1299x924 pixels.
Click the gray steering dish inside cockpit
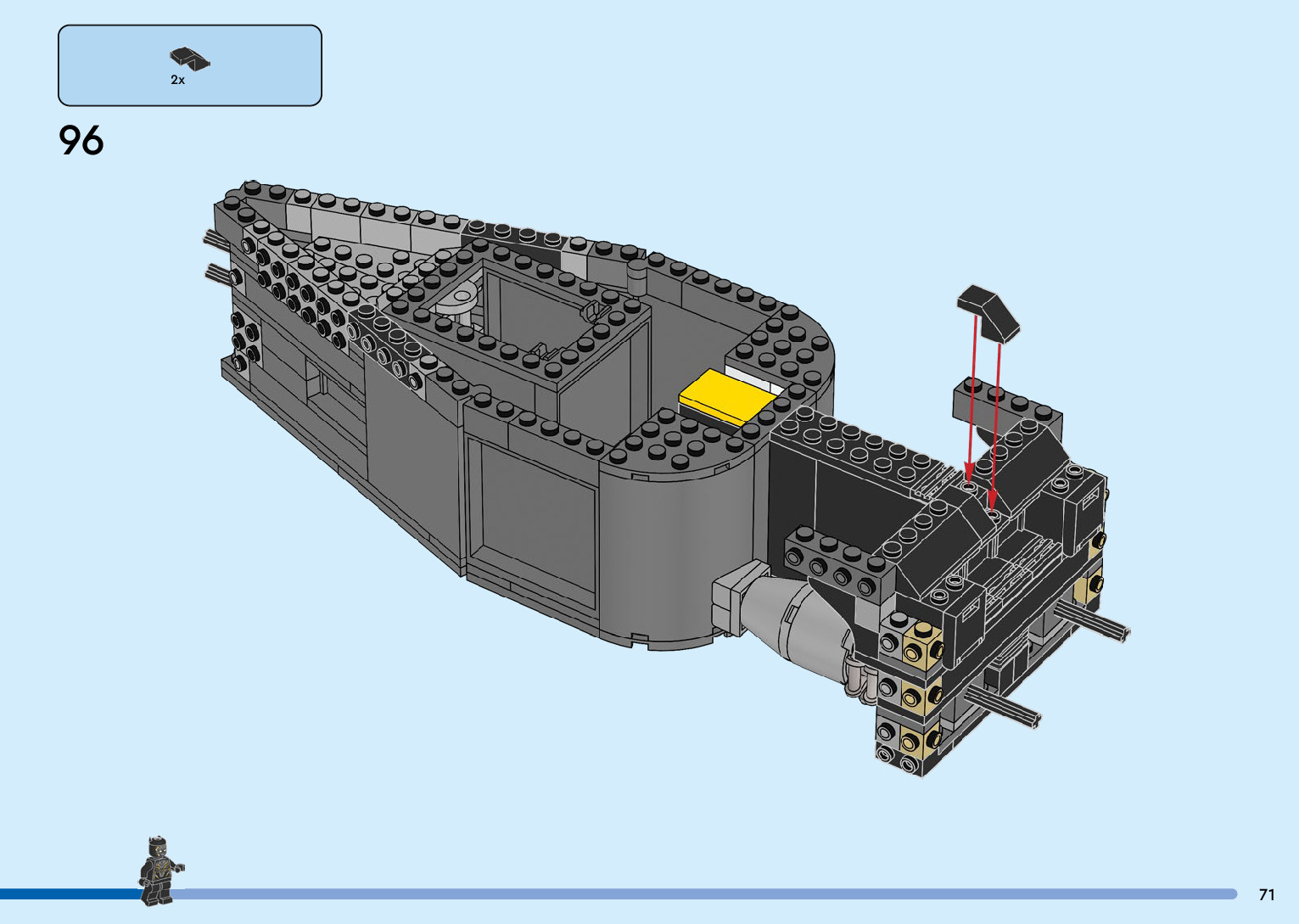click(459, 299)
